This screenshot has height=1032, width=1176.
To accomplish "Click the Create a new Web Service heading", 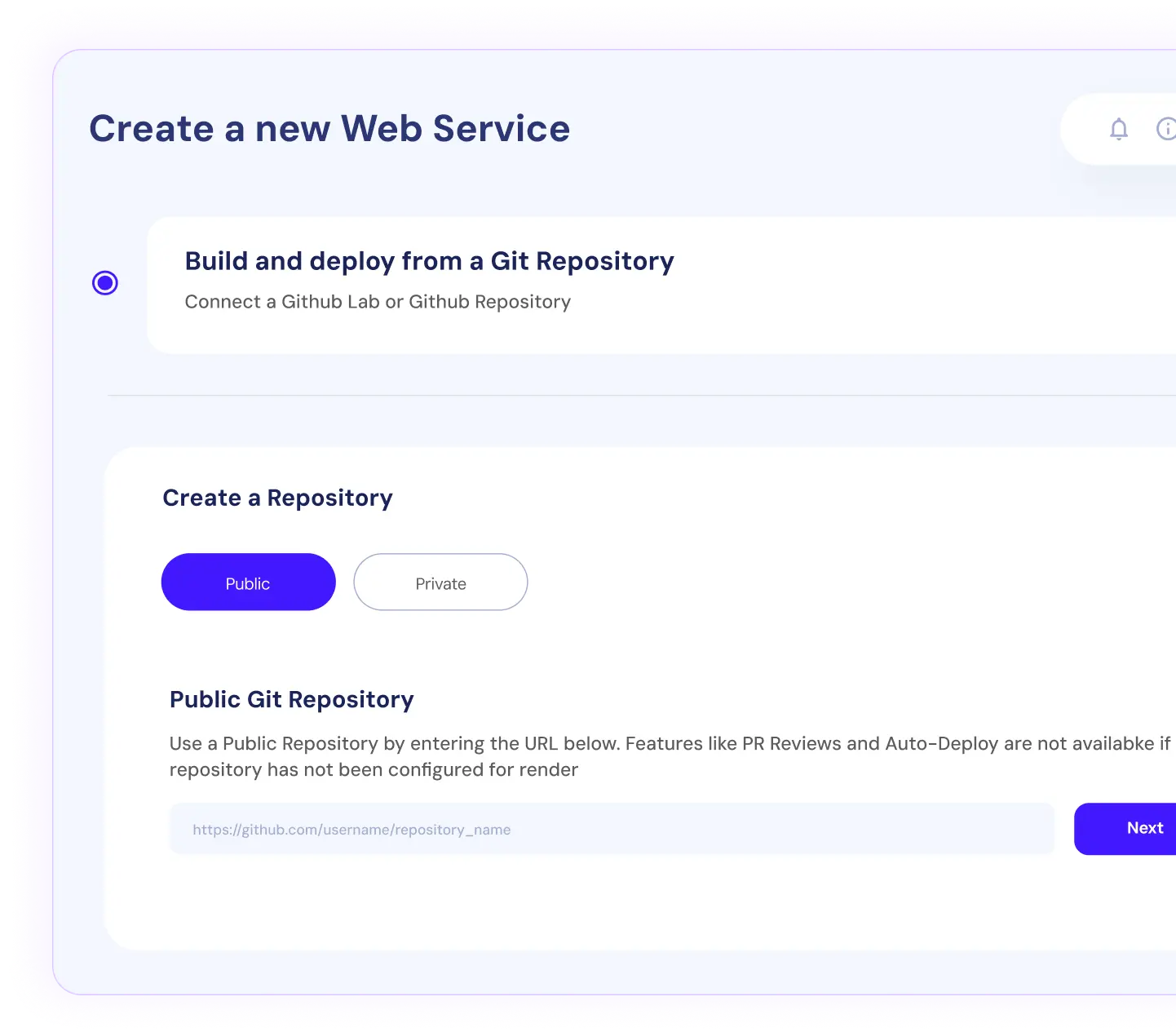I will [329, 129].
